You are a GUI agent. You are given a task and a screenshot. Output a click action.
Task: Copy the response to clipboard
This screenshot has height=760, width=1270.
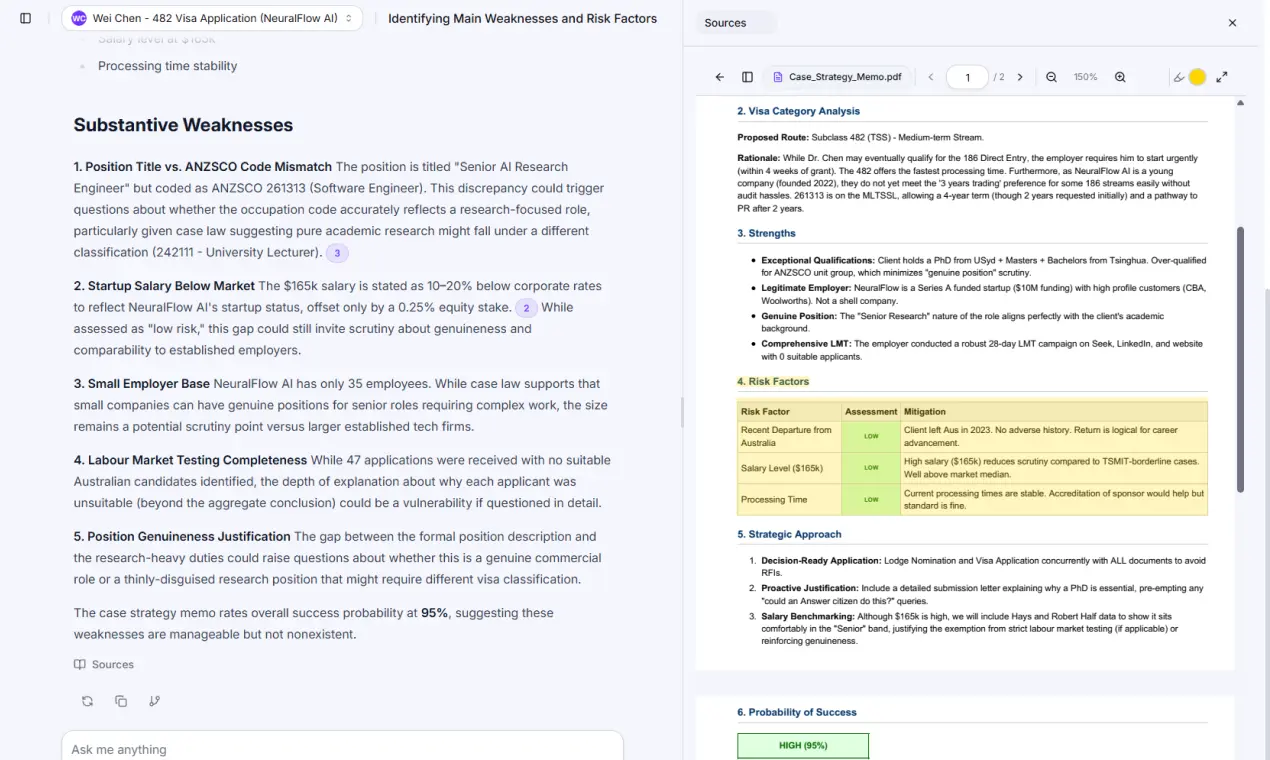point(121,701)
